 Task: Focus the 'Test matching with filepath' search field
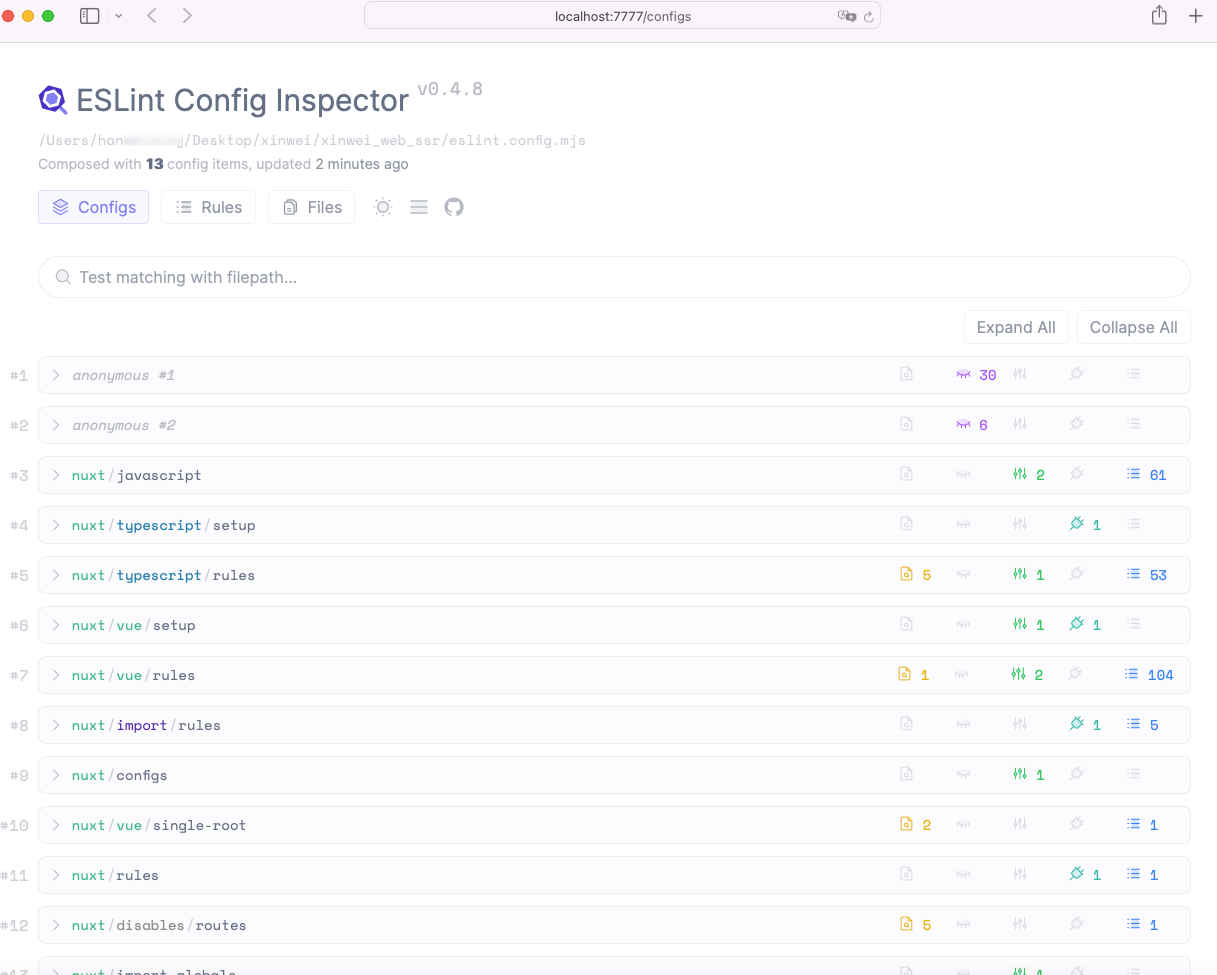pyautogui.click(x=614, y=277)
